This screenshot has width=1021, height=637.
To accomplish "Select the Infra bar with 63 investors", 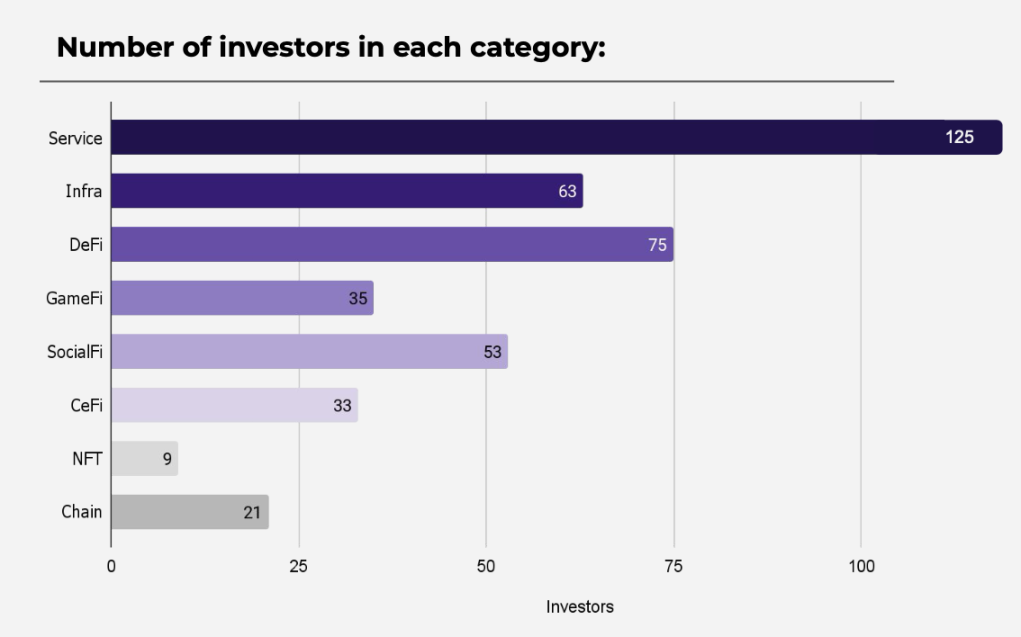I will tap(347, 191).
